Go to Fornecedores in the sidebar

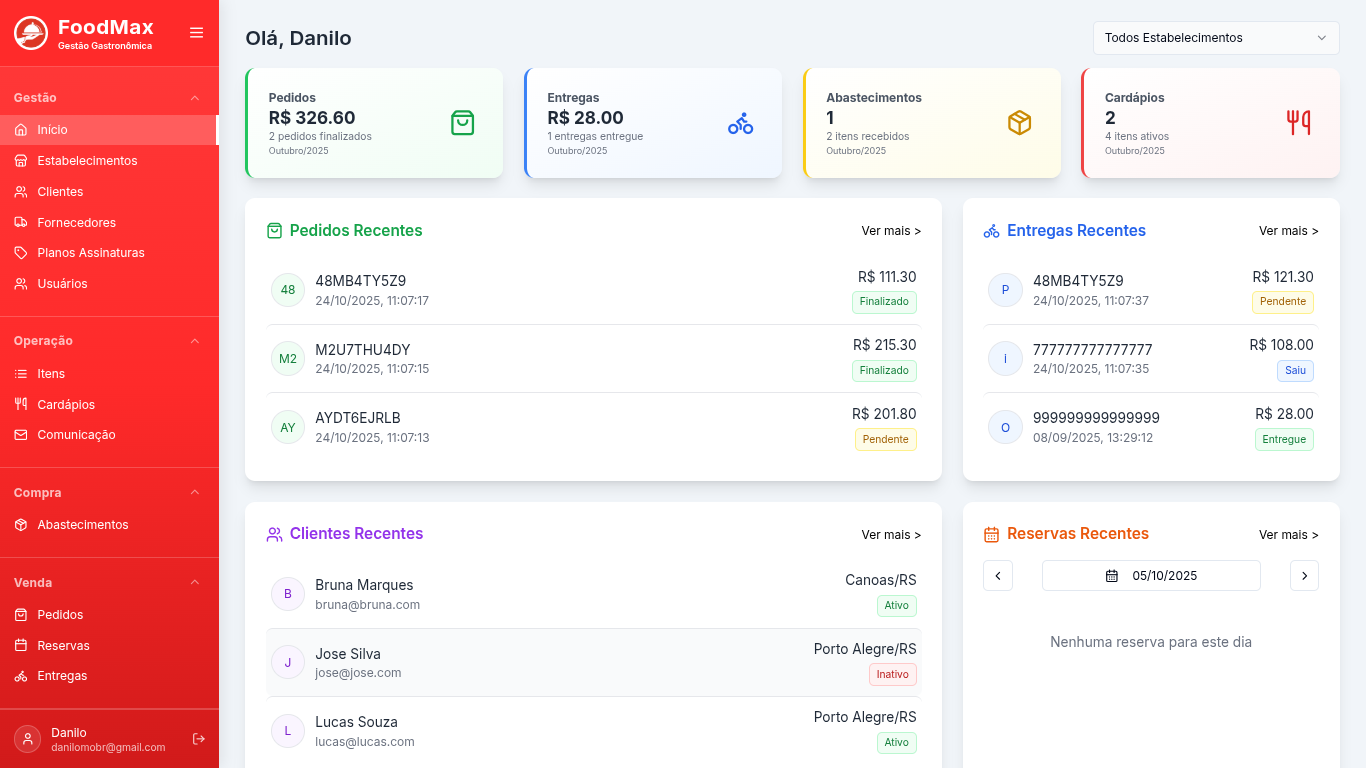(76, 223)
